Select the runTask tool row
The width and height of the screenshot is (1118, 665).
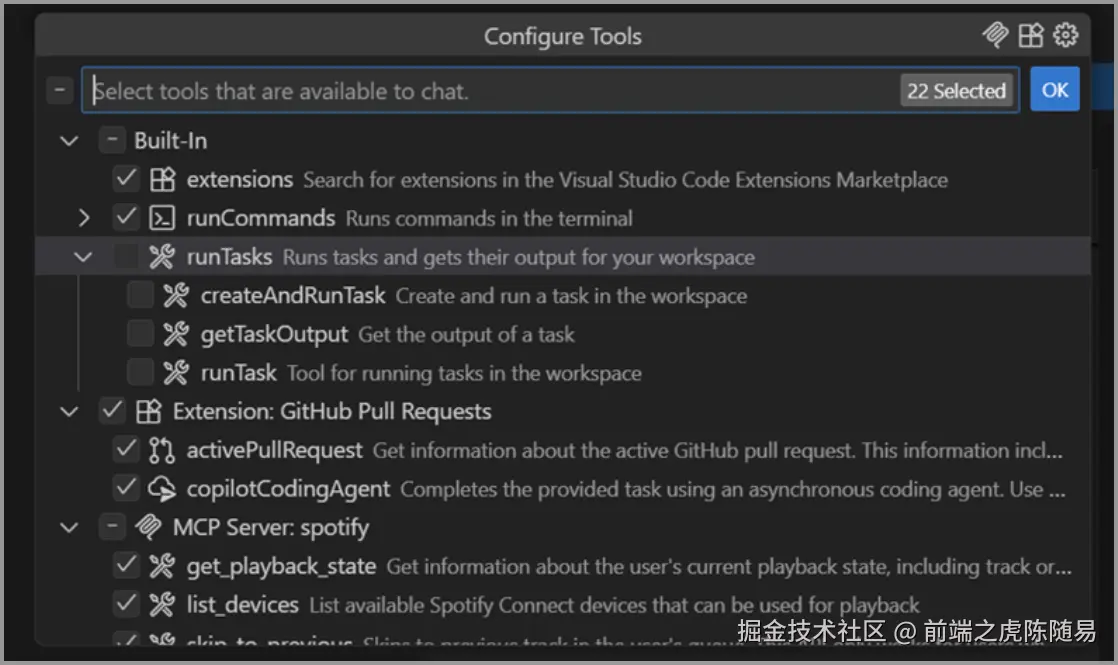[563, 373]
